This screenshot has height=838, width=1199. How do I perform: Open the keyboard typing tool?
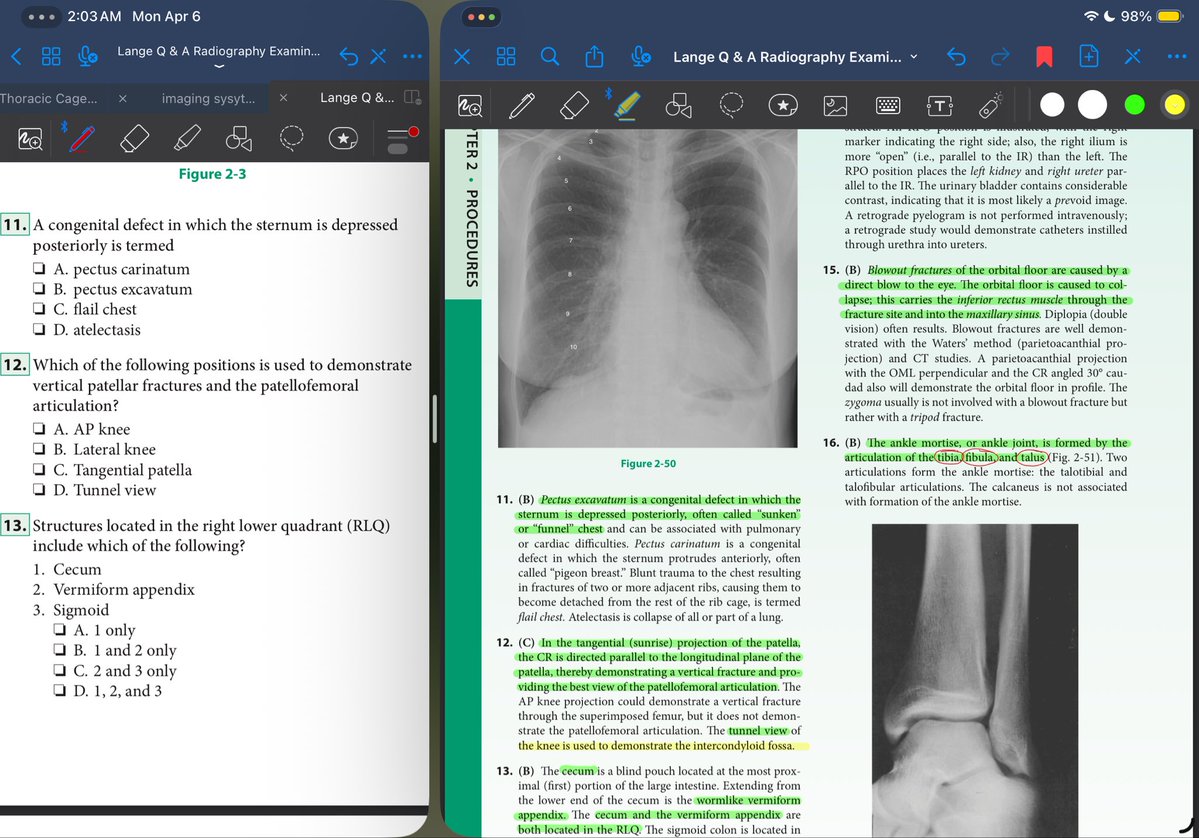click(x=888, y=106)
